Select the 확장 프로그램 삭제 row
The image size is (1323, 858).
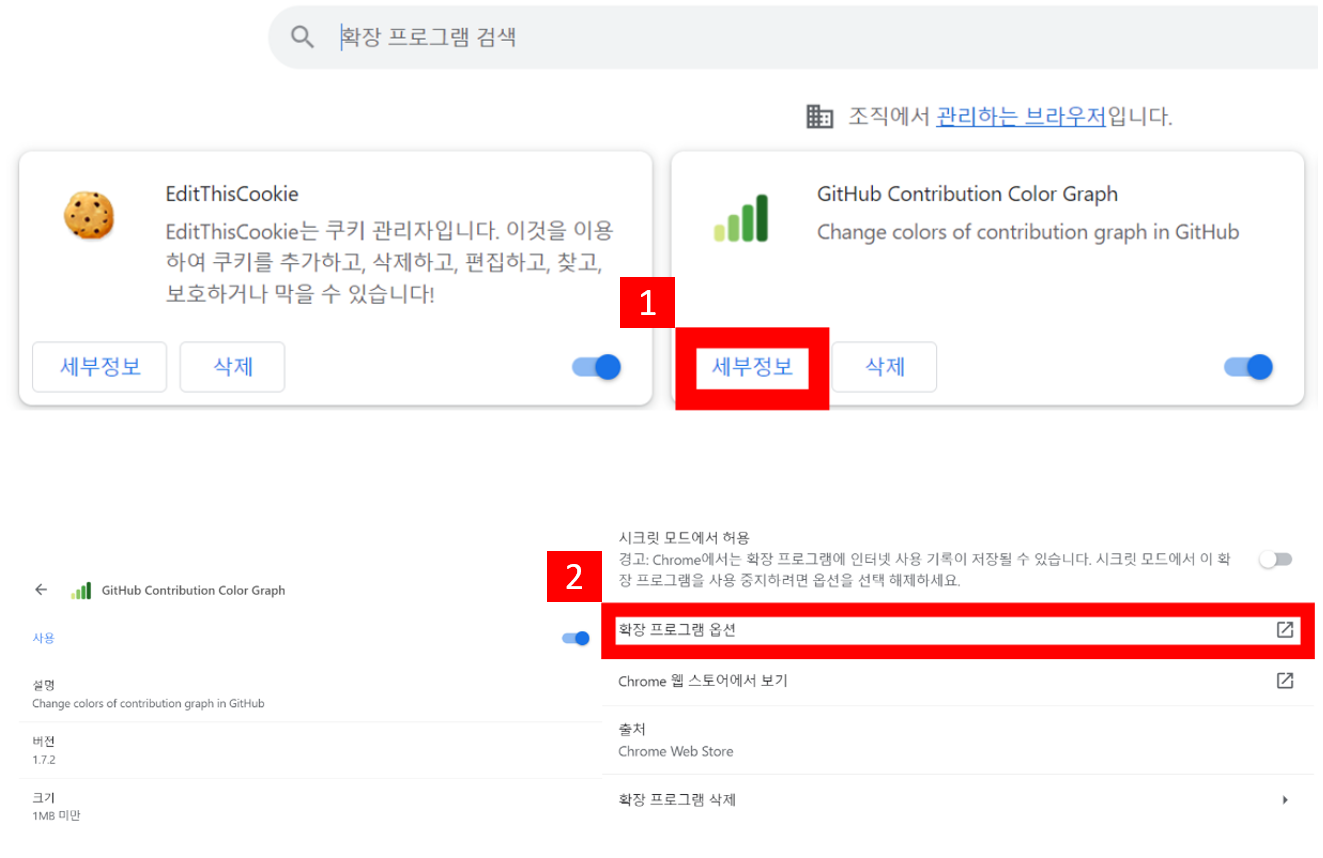[958, 800]
